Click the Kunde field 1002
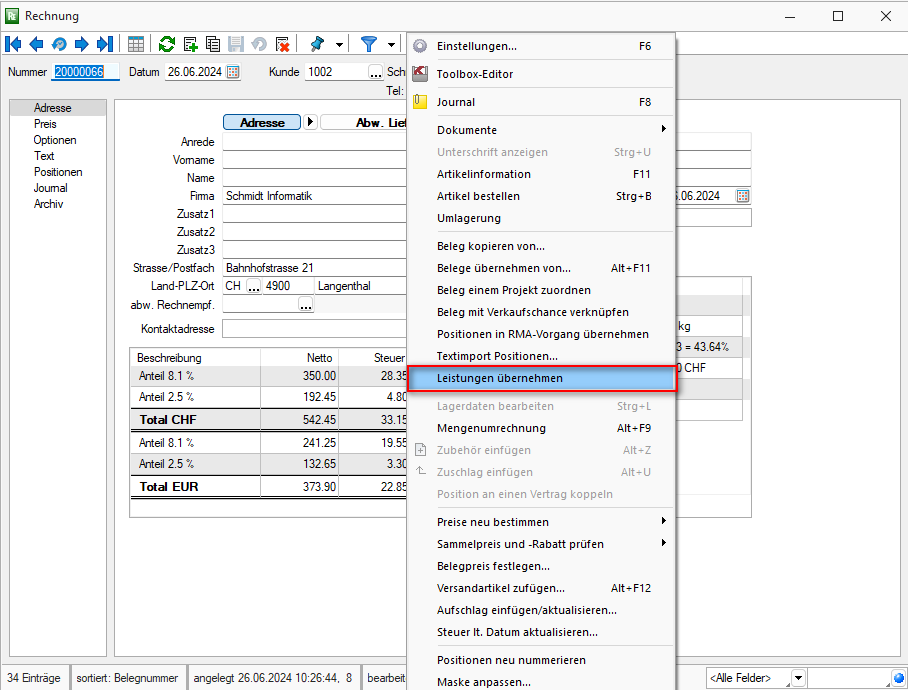The width and height of the screenshot is (908, 690). 336,72
